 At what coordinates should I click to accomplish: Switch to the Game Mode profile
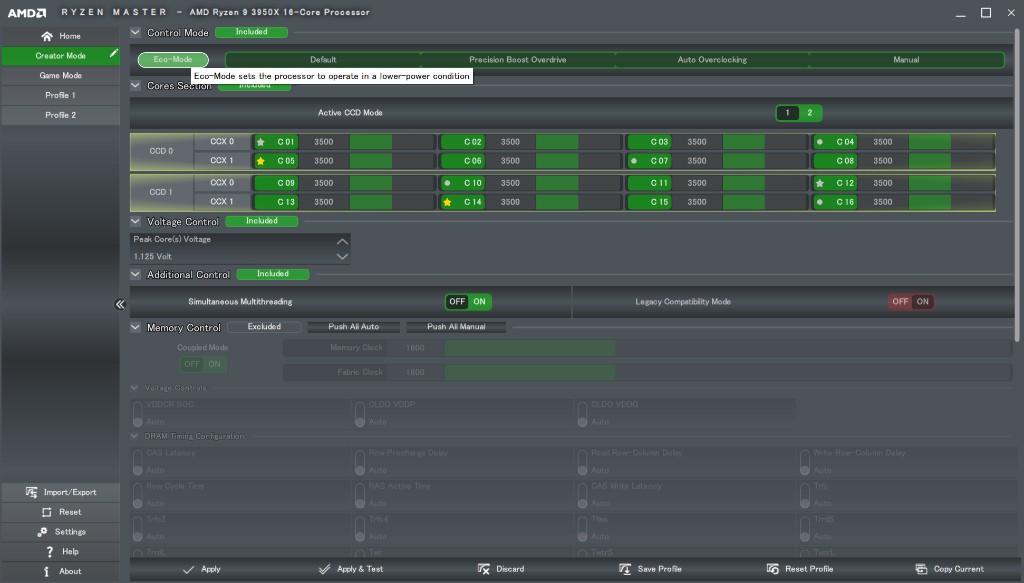60,75
